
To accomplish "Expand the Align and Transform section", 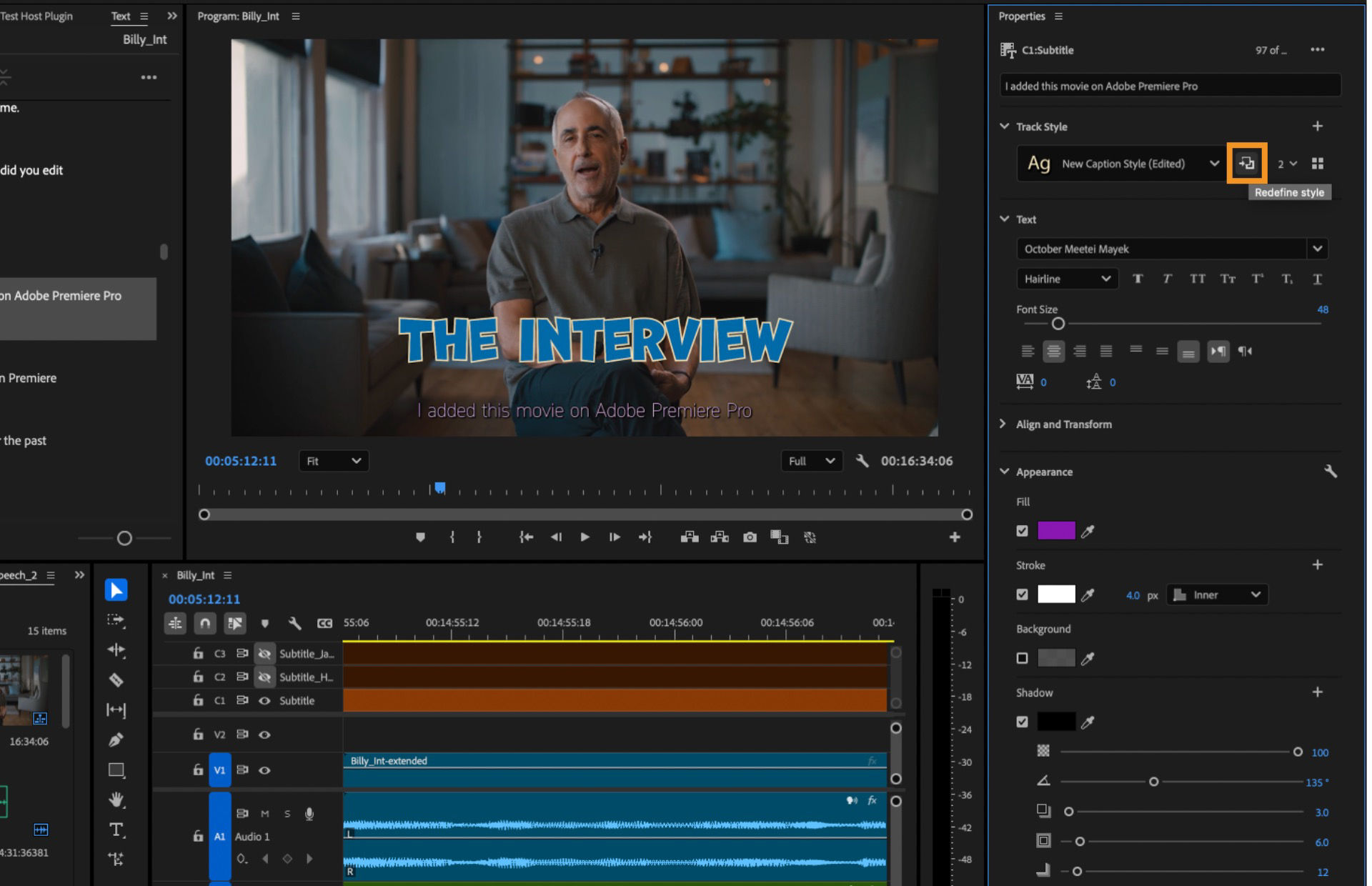I will coord(1003,424).
